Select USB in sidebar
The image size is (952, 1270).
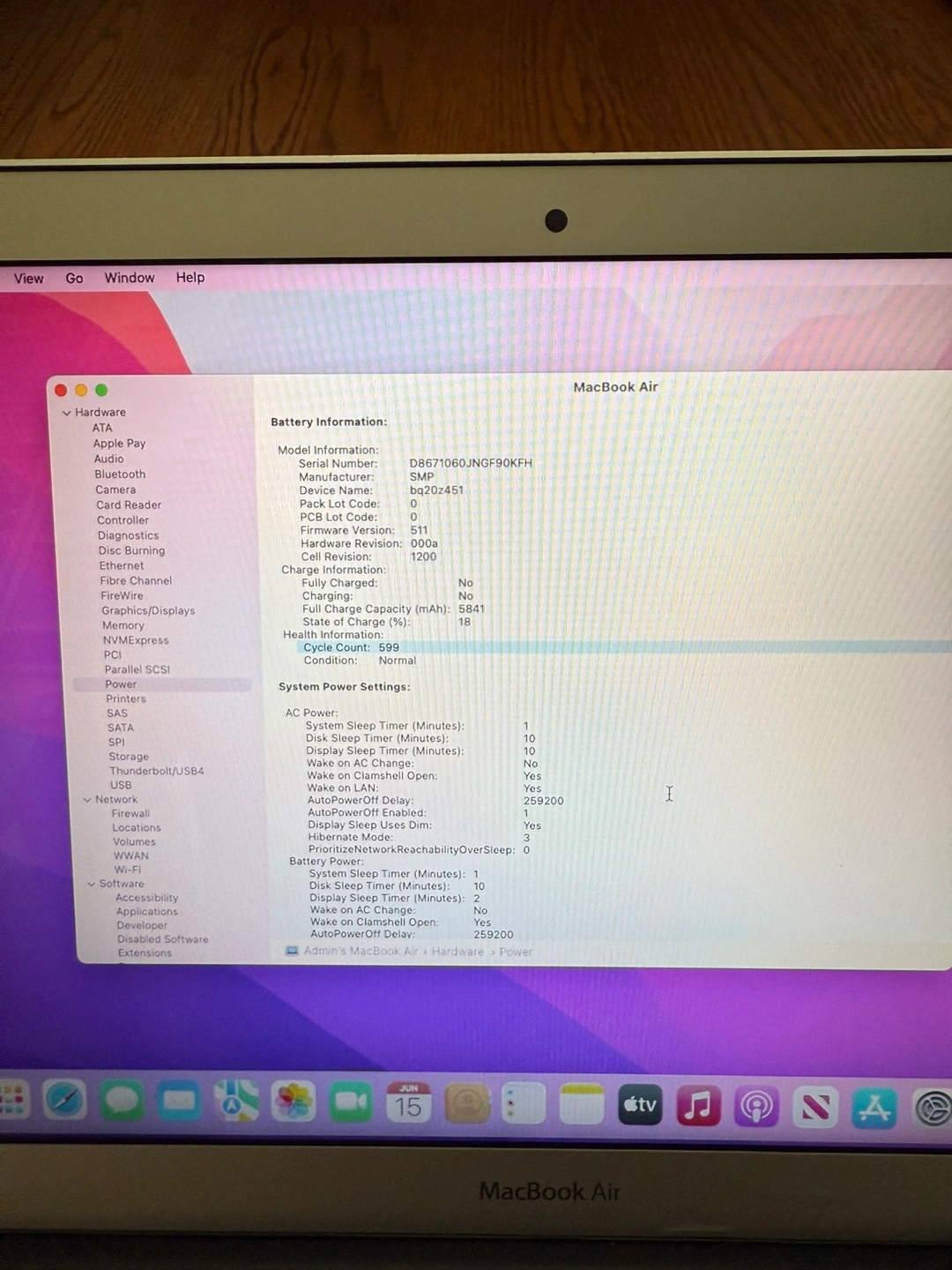(121, 785)
